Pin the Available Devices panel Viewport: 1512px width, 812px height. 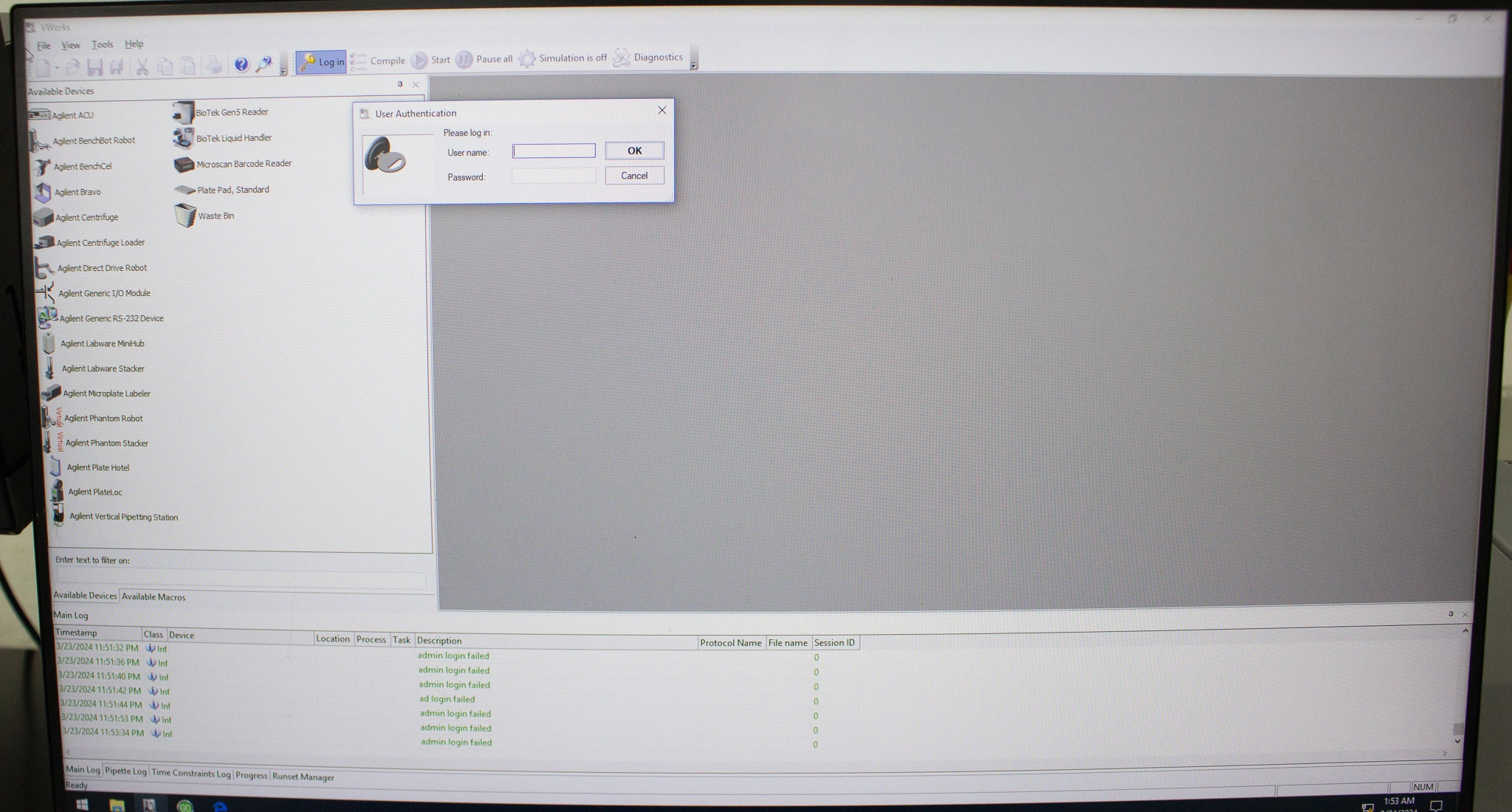[400, 84]
